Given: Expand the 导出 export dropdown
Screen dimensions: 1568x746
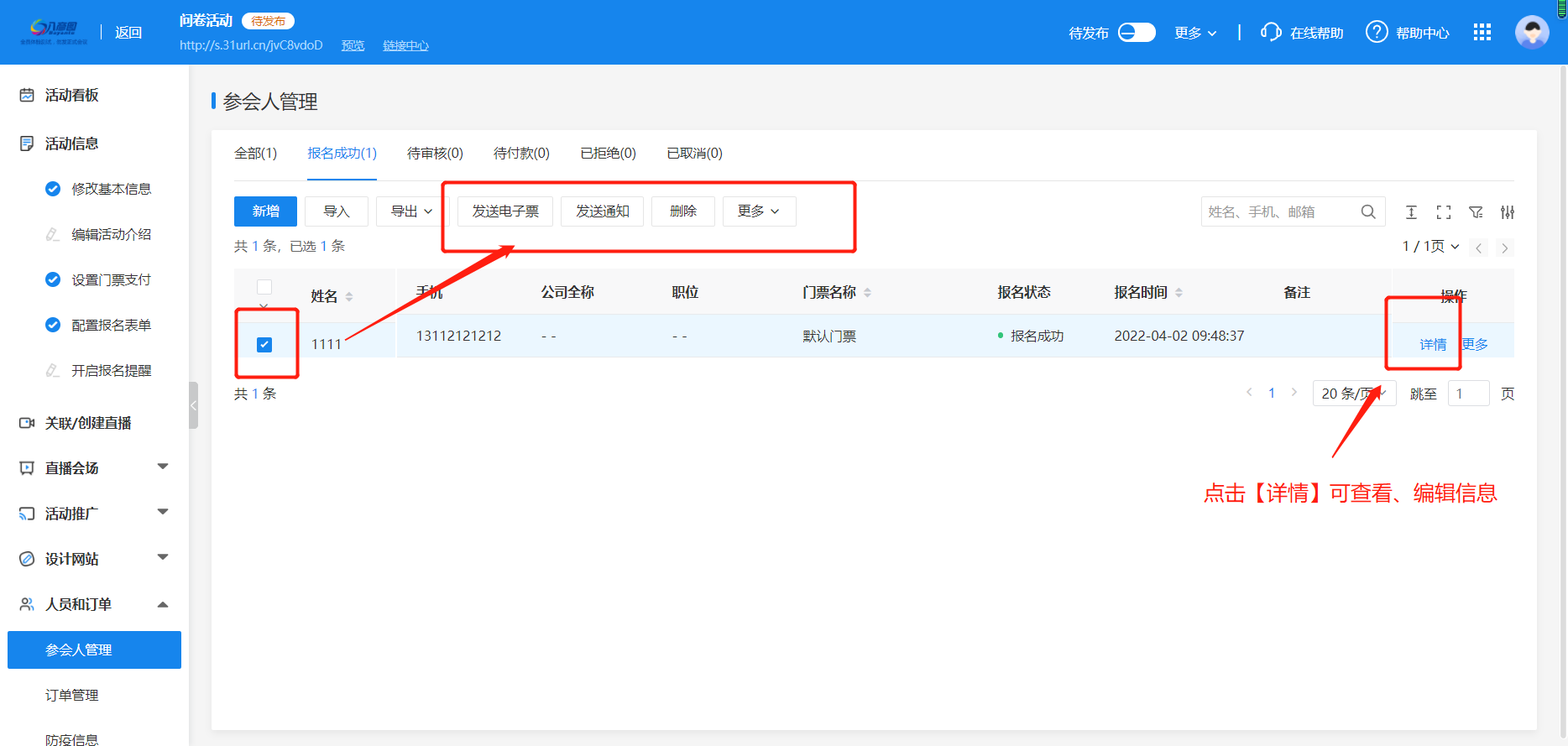Looking at the screenshot, I should [x=412, y=211].
